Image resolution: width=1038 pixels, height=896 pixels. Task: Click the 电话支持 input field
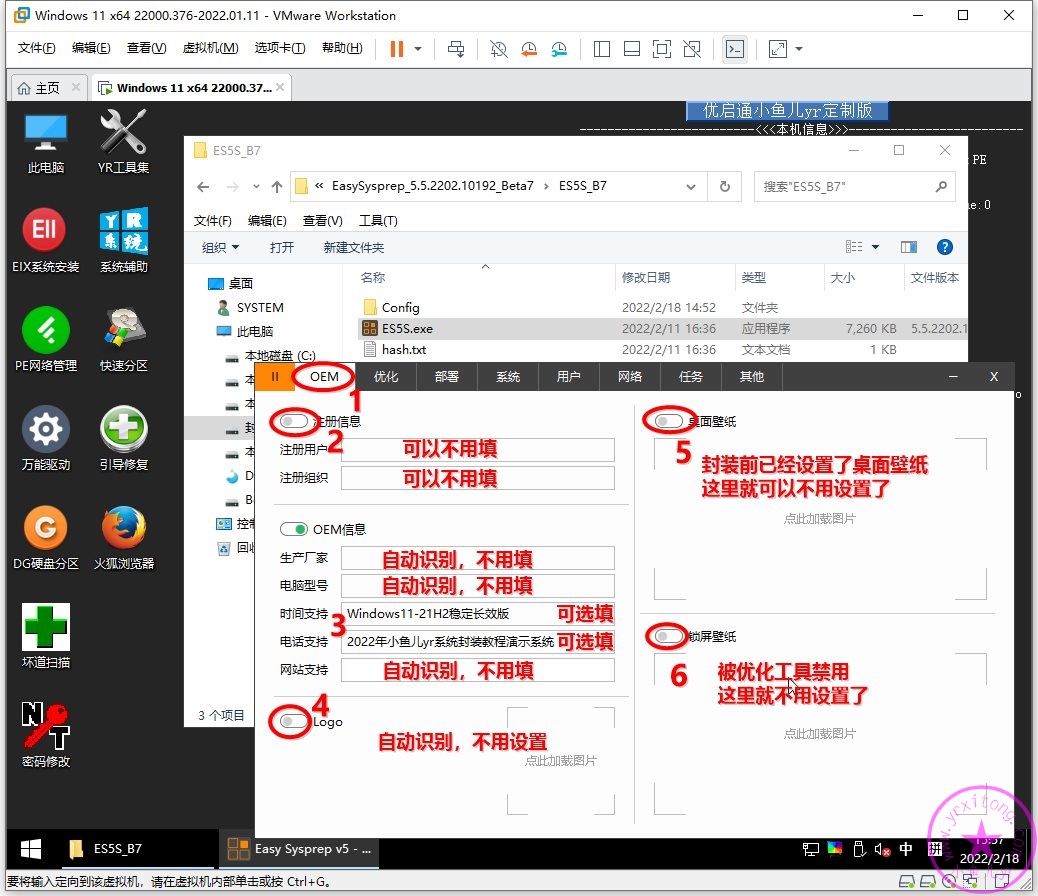[477, 642]
